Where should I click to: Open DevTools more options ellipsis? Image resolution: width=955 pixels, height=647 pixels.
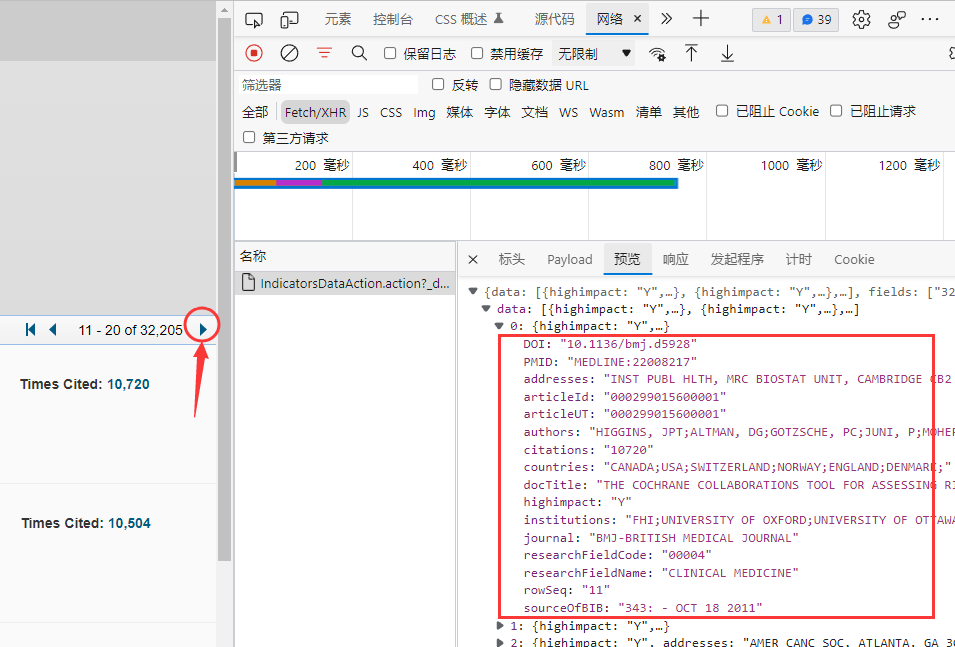tap(930, 19)
